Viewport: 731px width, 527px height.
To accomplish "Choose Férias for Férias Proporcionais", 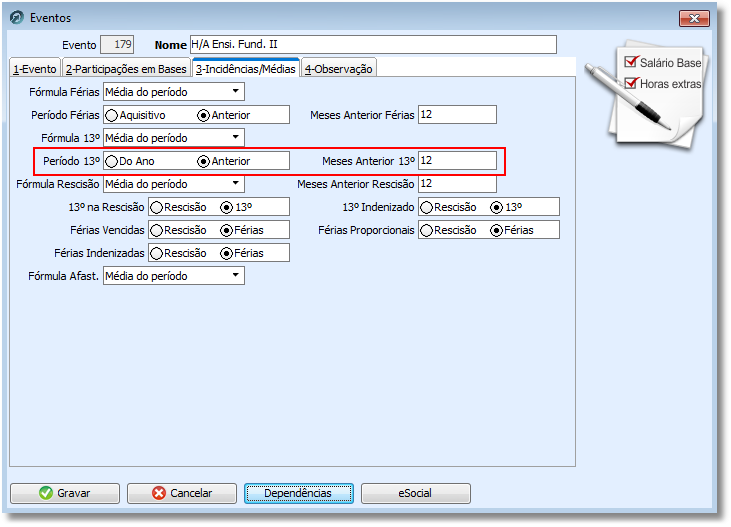I will pos(497,230).
